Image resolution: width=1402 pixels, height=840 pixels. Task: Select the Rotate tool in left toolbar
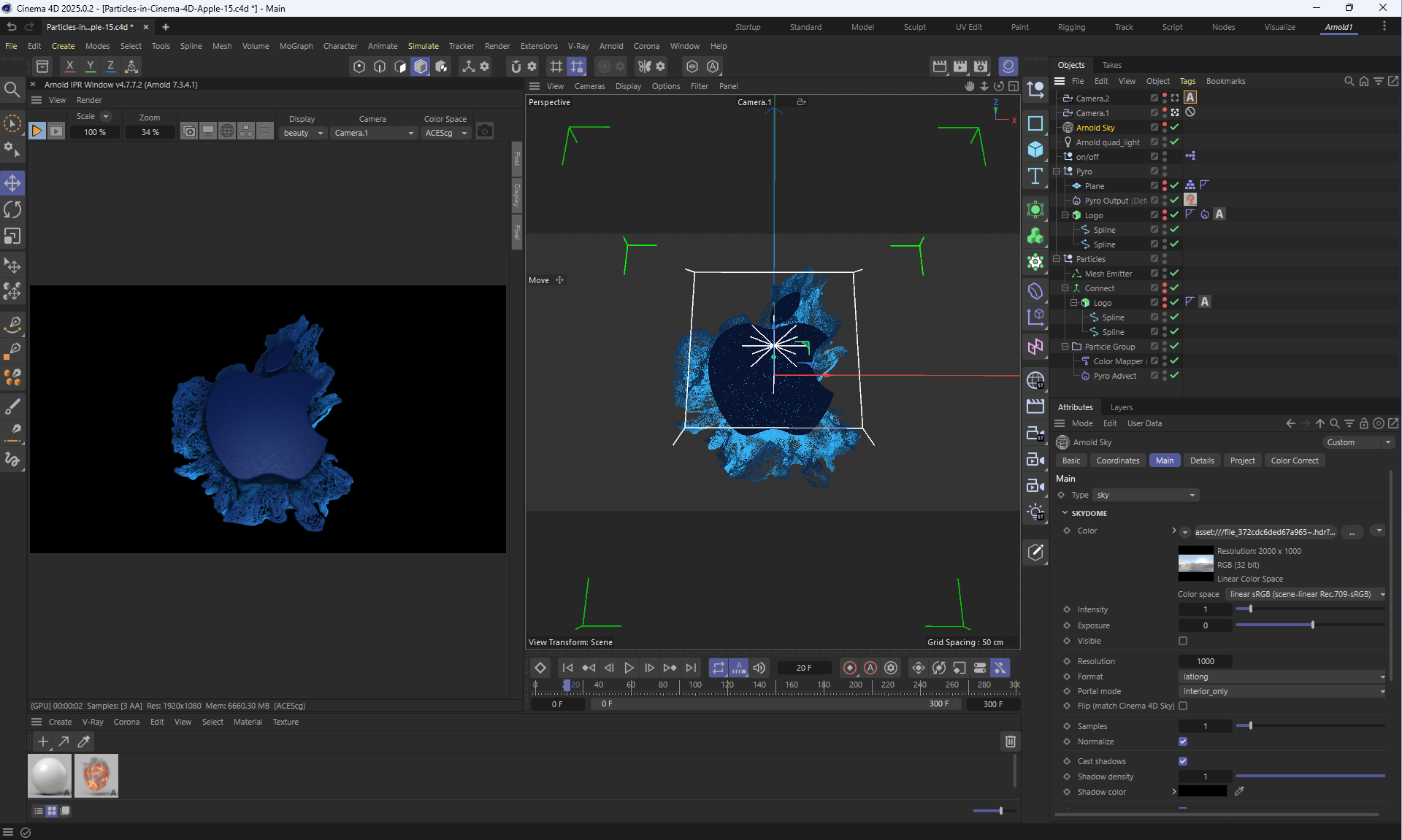tap(12, 210)
